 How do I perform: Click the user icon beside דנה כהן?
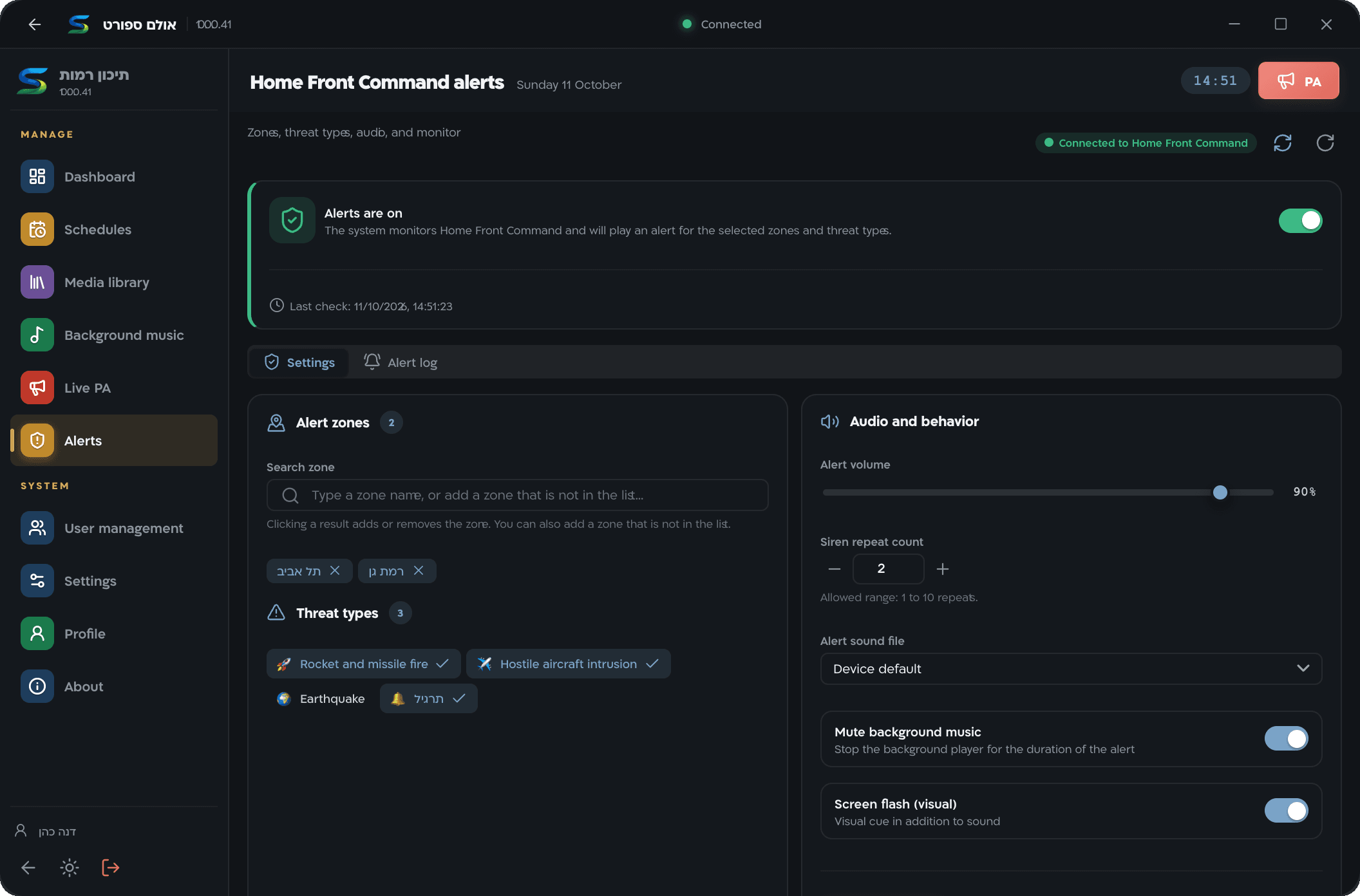click(x=21, y=830)
